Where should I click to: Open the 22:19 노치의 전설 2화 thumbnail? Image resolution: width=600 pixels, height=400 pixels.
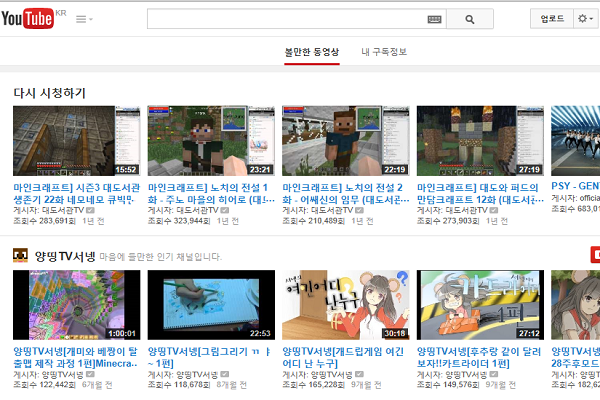coord(346,141)
